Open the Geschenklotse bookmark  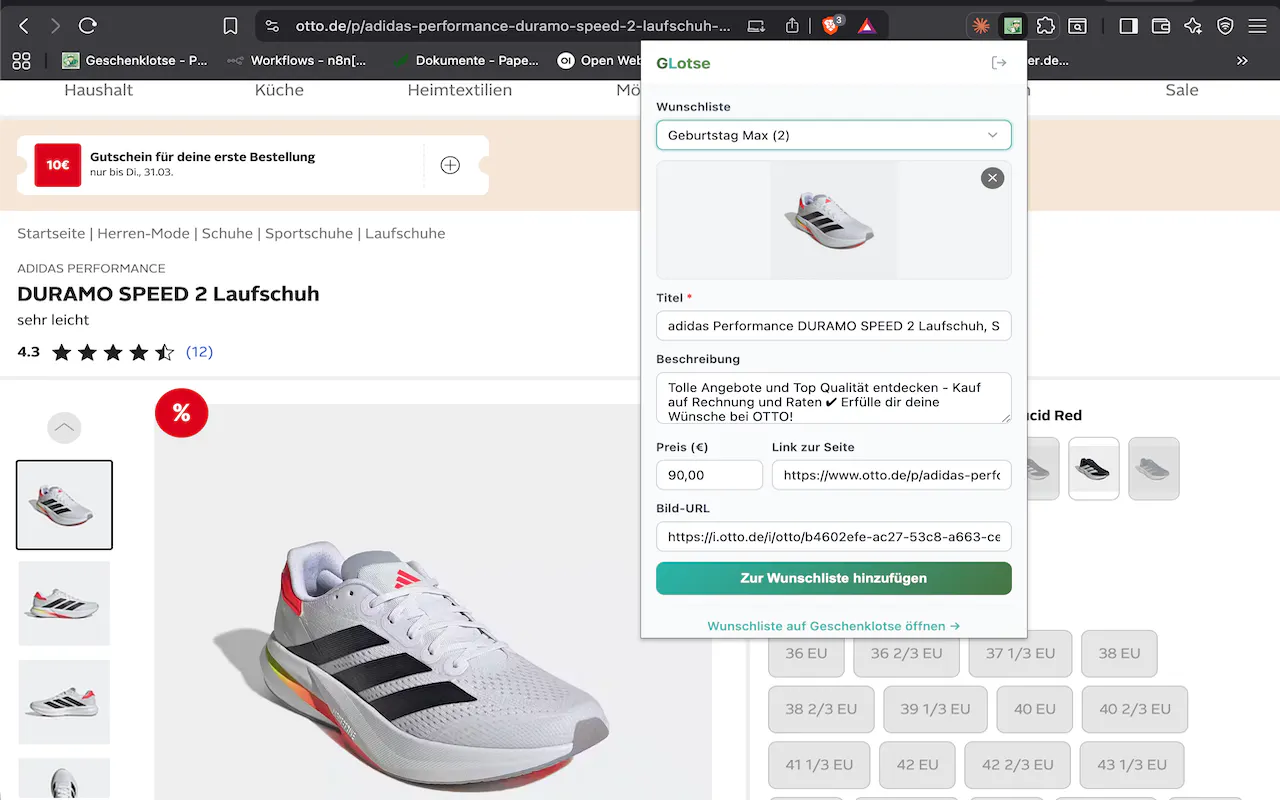pos(134,60)
